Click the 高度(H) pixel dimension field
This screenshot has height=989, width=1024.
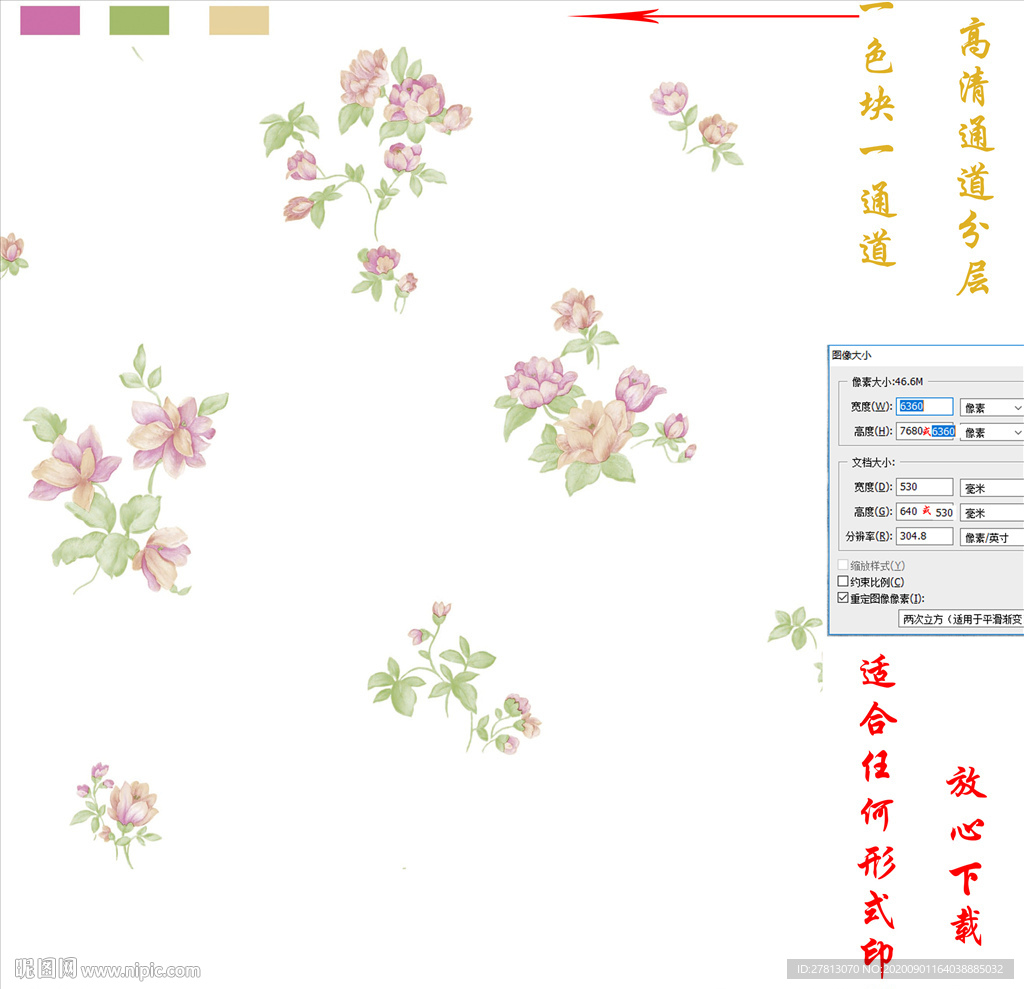coord(924,431)
